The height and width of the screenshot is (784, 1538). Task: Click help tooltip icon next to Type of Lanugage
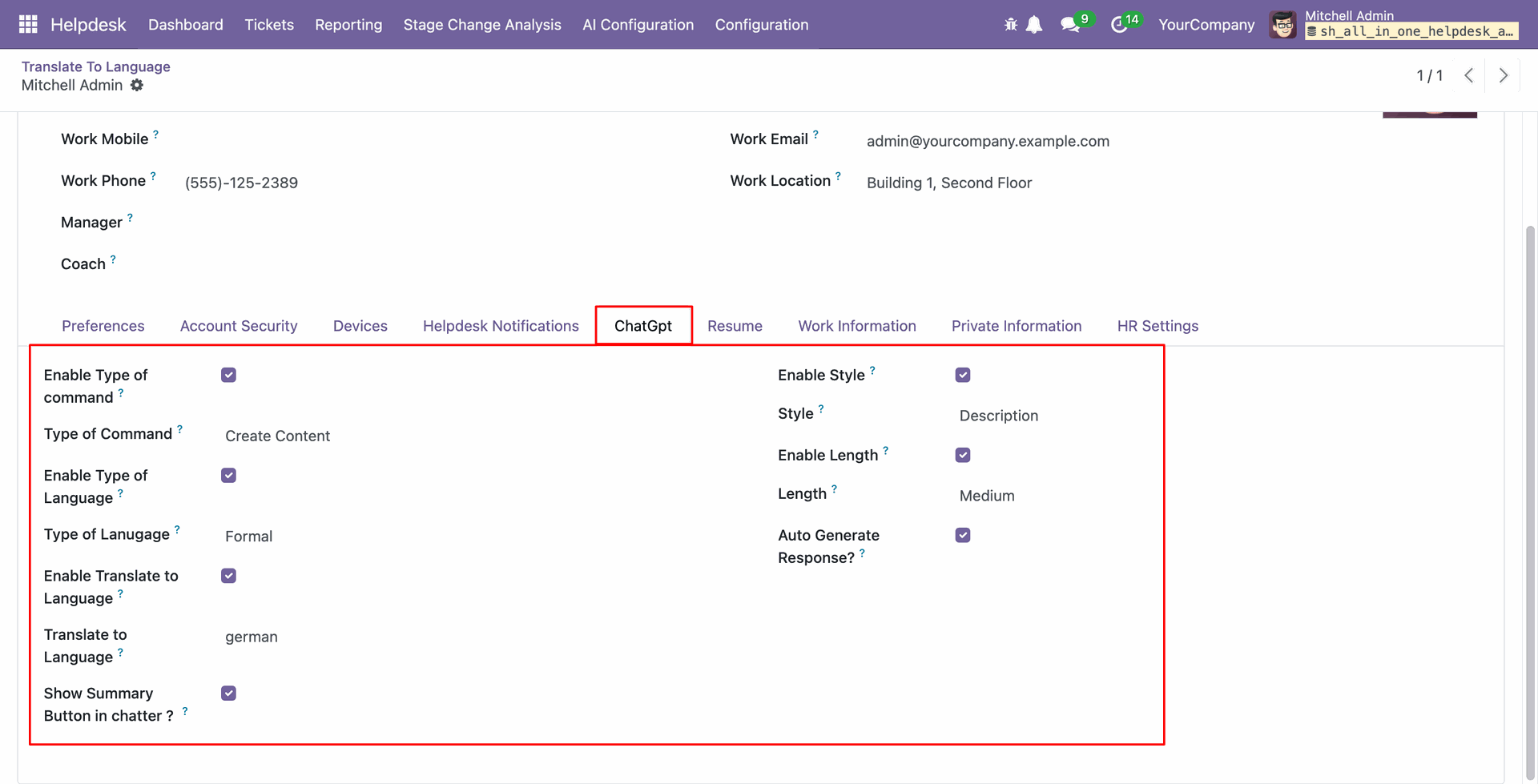pyautogui.click(x=177, y=529)
